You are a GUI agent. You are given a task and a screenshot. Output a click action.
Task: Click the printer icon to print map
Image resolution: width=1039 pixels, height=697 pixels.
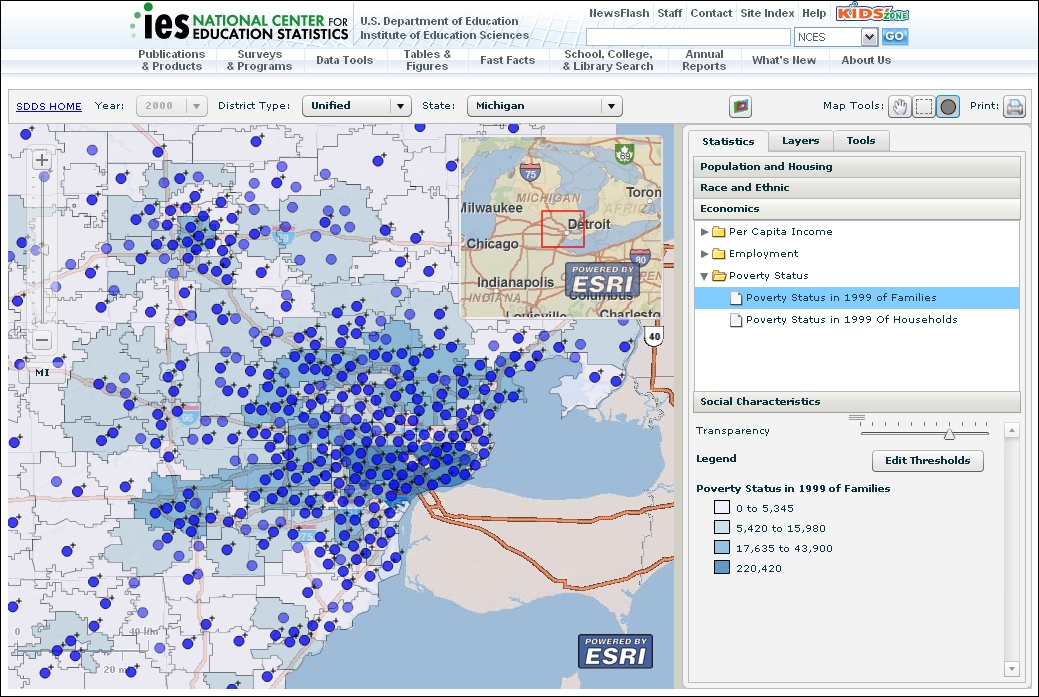tap(1015, 107)
